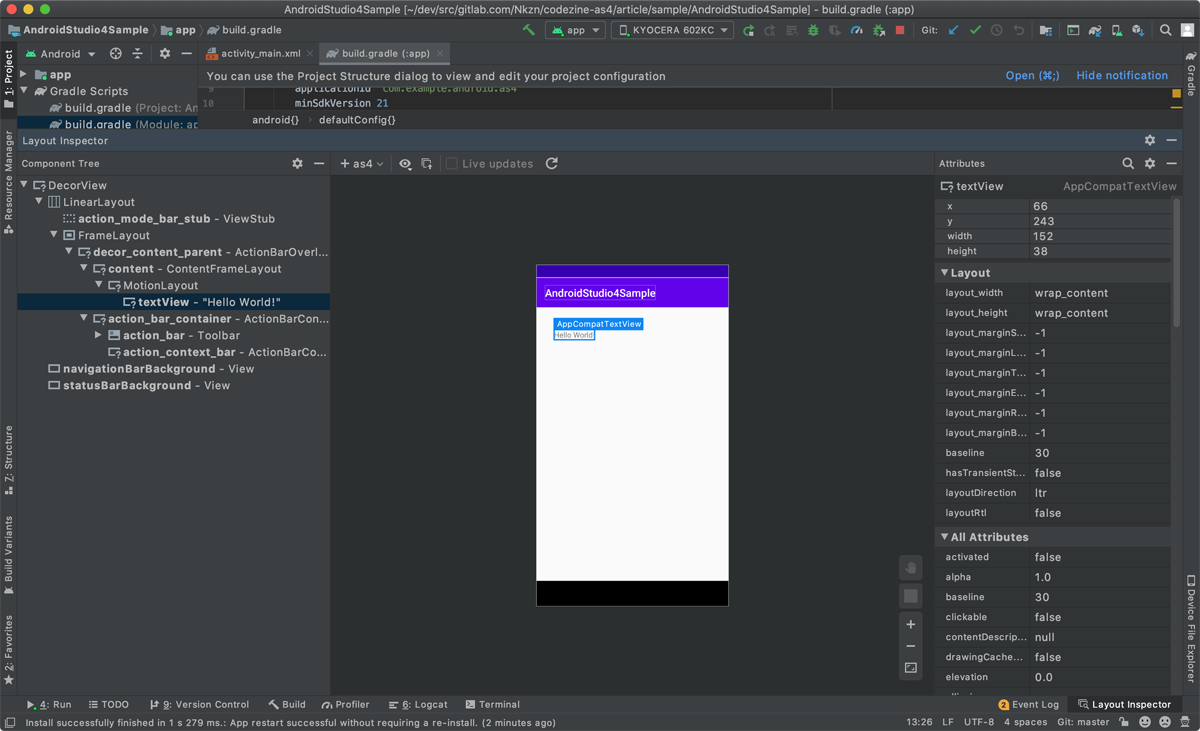Launch the Profile app gauge icon
1200x731 pixels.
[x=857, y=30]
